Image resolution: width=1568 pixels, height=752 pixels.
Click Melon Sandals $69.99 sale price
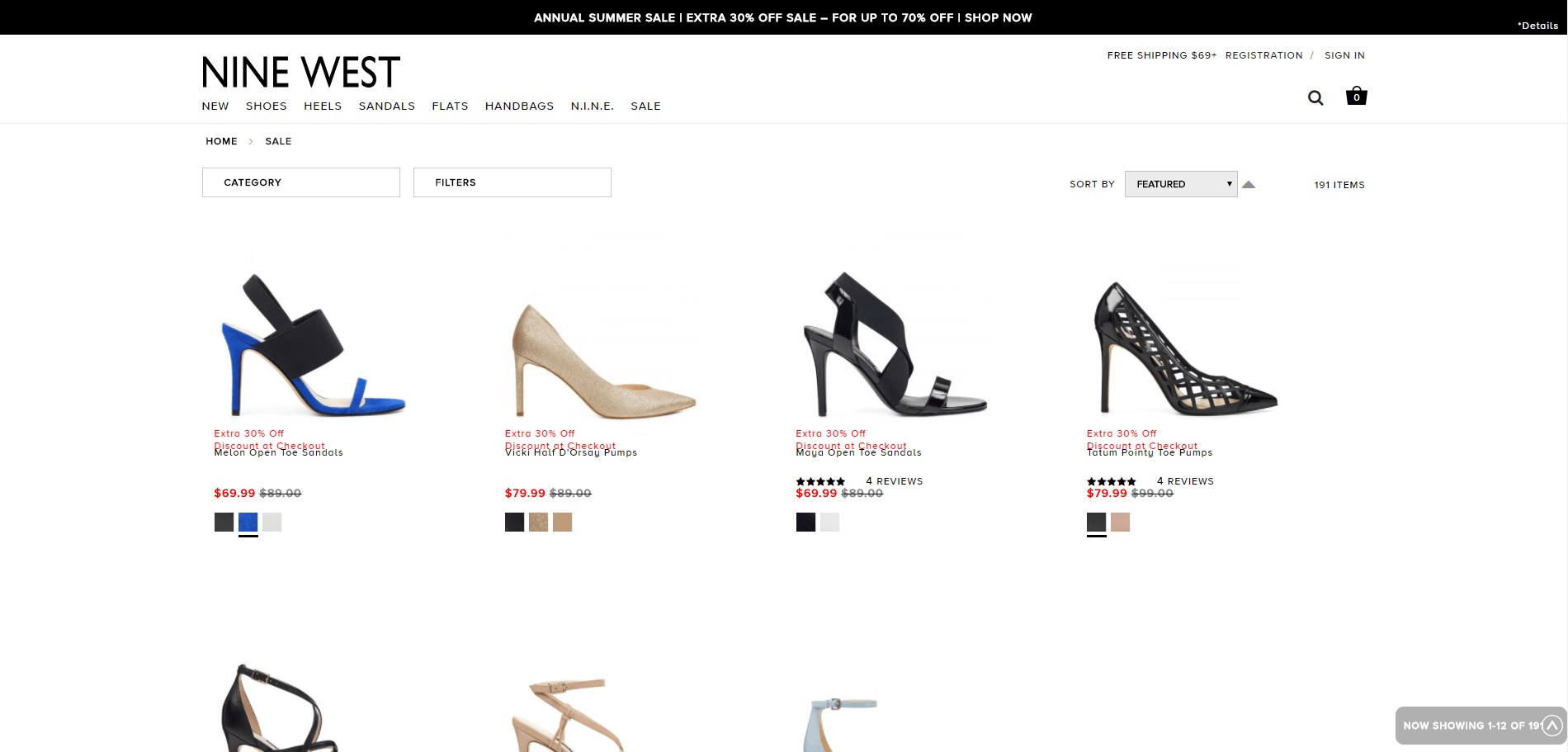pos(235,493)
